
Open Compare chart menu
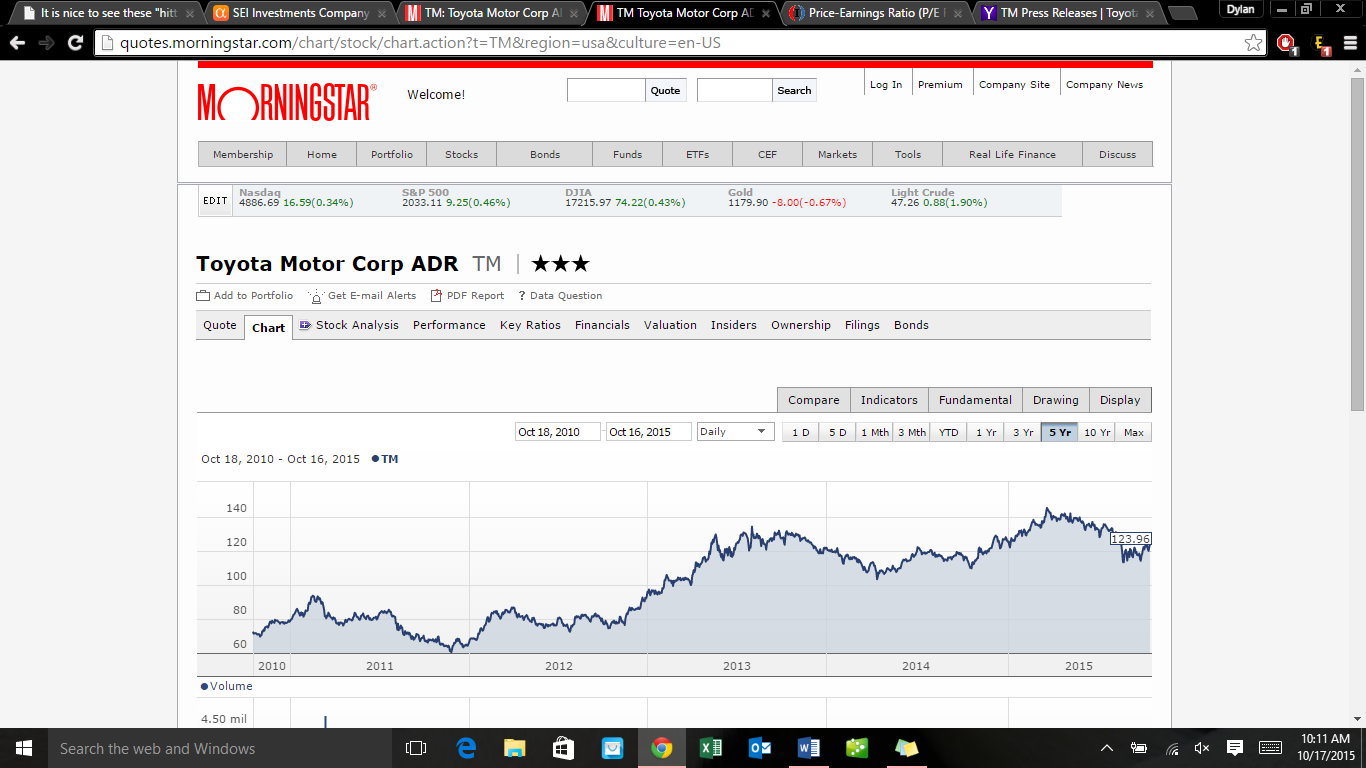point(814,400)
